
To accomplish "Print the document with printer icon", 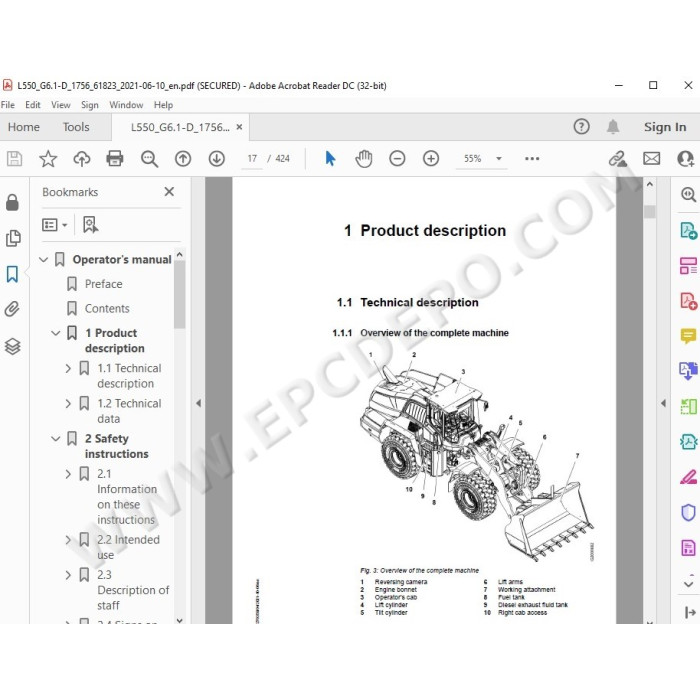I will pos(115,158).
